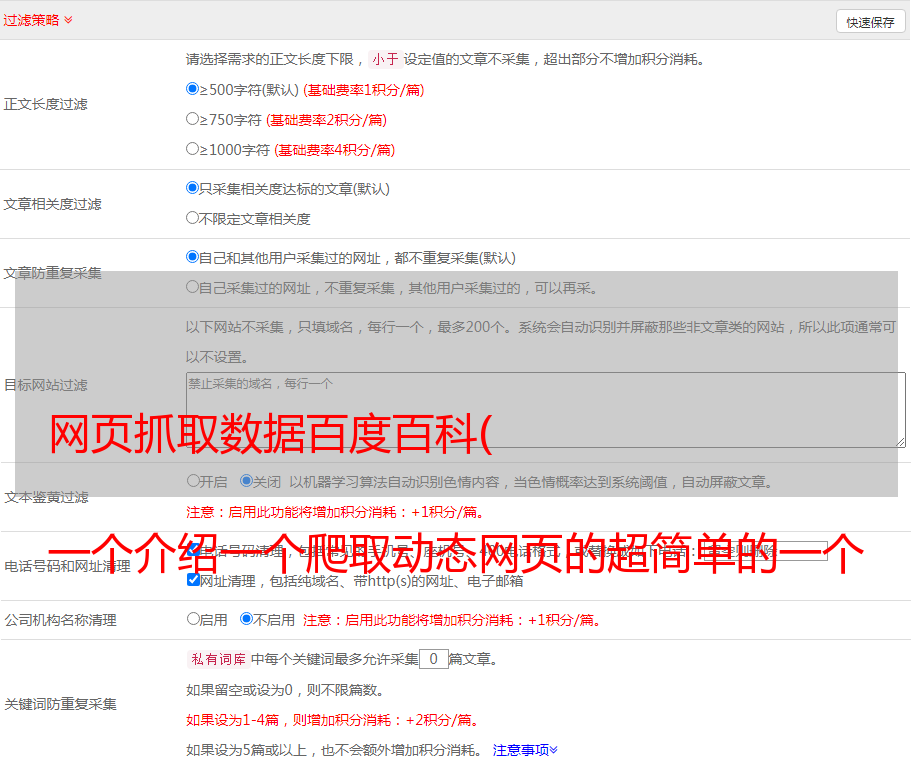Click the 小于 highlighted tag
The height and width of the screenshot is (768, 912).
386,59
